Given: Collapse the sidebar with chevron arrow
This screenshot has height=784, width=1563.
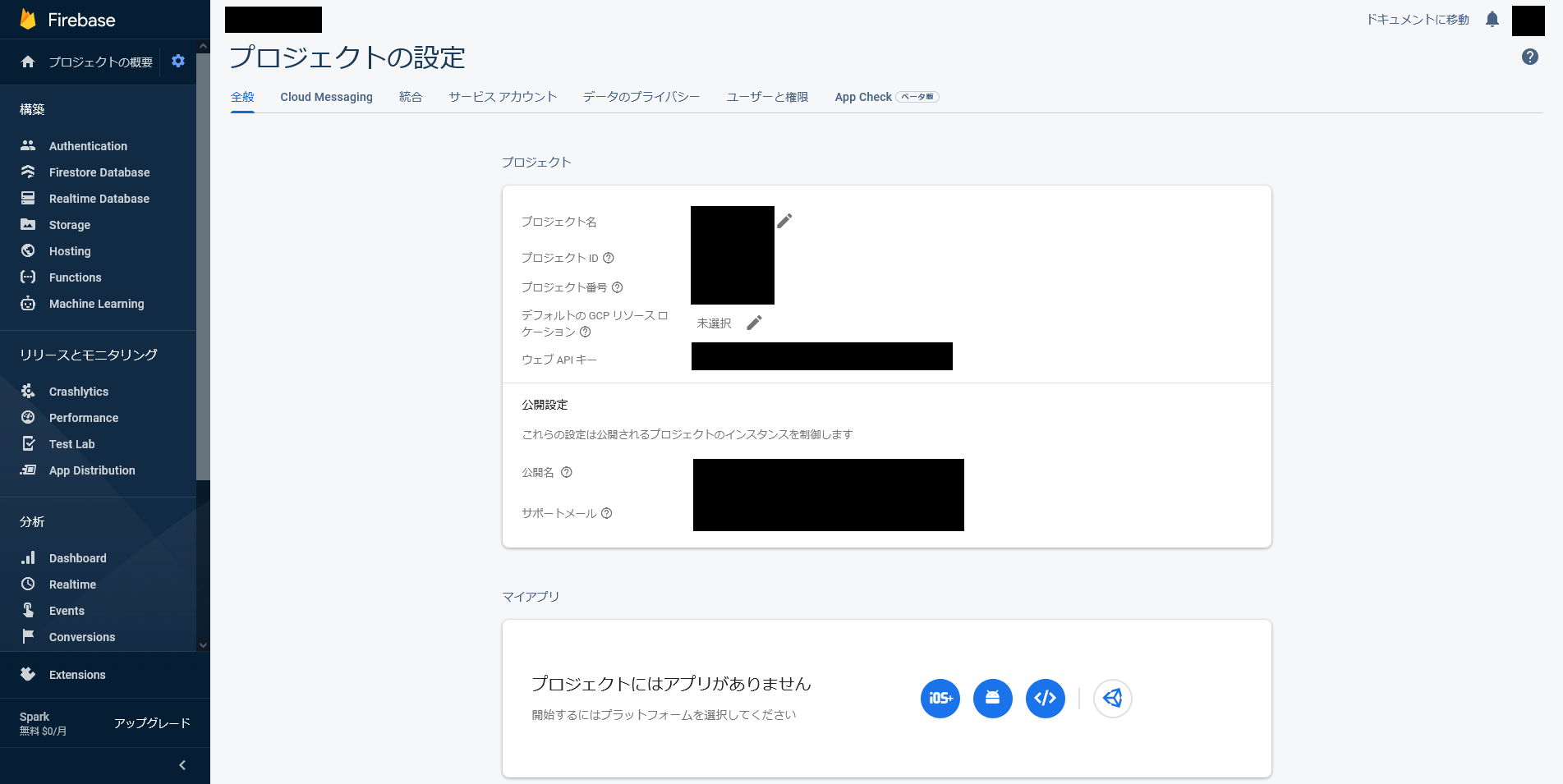Looking at the screenshot, I should tap(182, 765).
